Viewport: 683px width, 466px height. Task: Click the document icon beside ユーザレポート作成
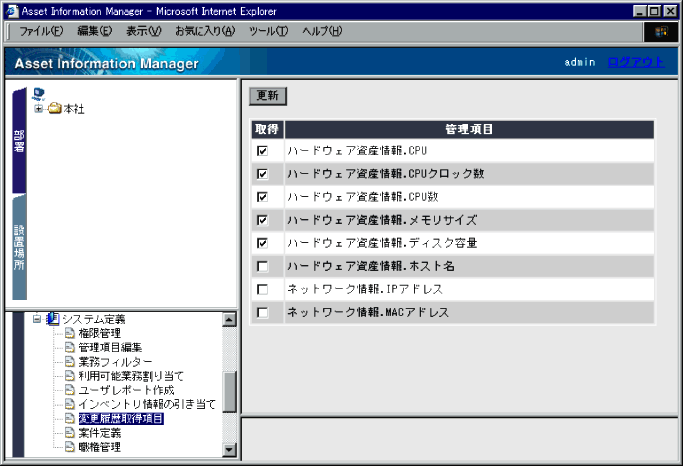70,389
